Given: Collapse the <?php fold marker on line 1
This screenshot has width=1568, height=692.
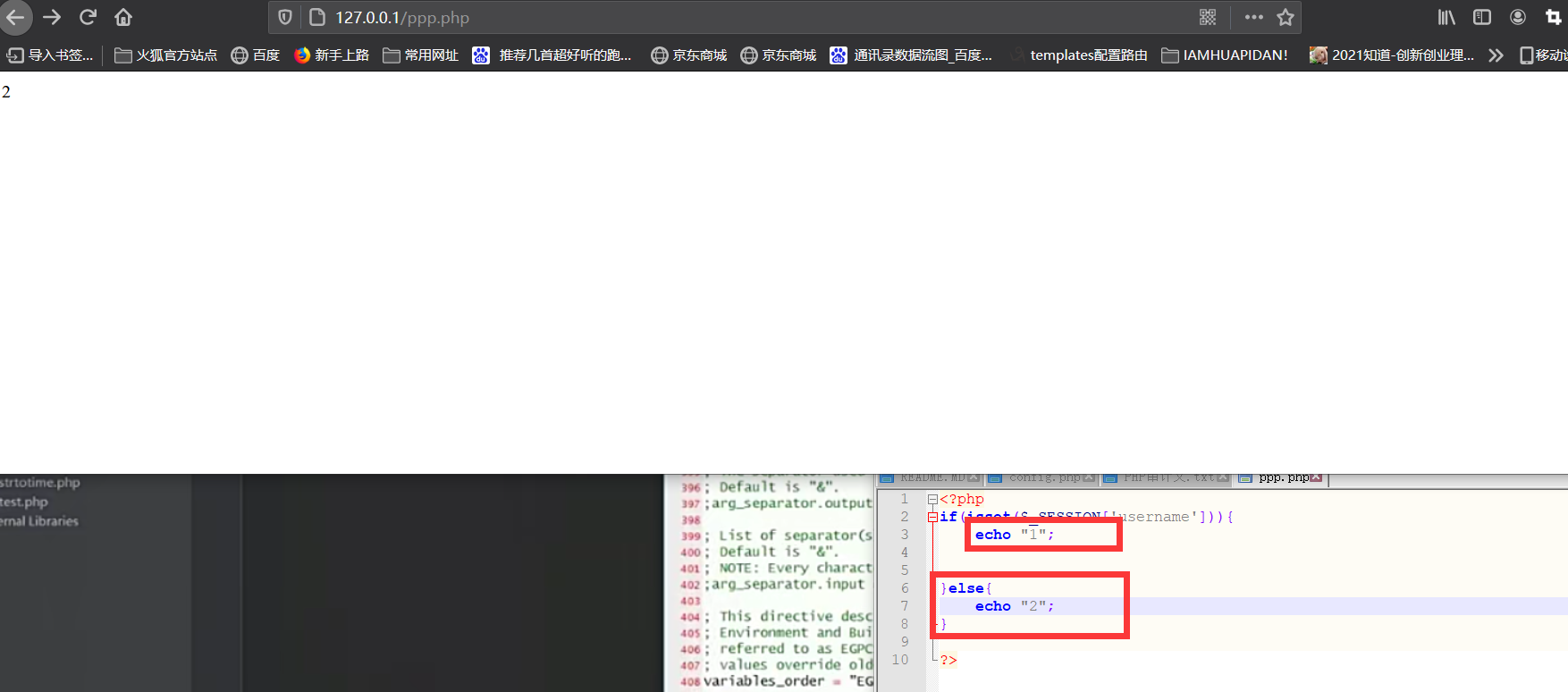Looking at the screenshot, I should tap(932, 500).
